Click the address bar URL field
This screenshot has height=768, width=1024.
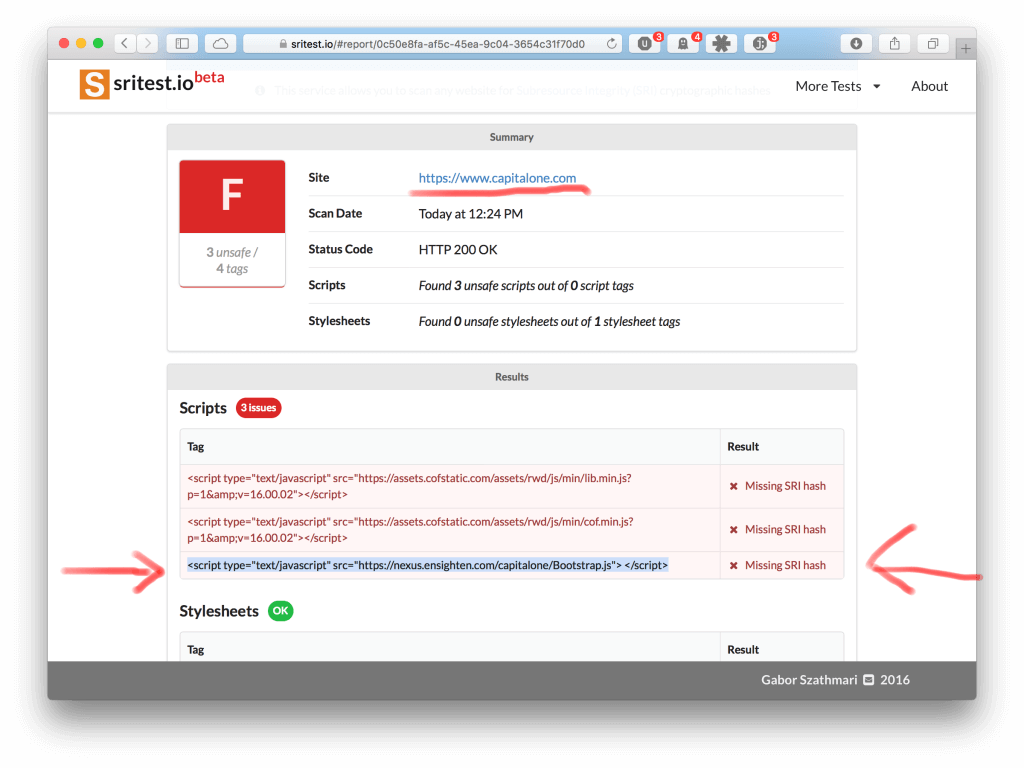pyautogui.click(x=432, y=44)
